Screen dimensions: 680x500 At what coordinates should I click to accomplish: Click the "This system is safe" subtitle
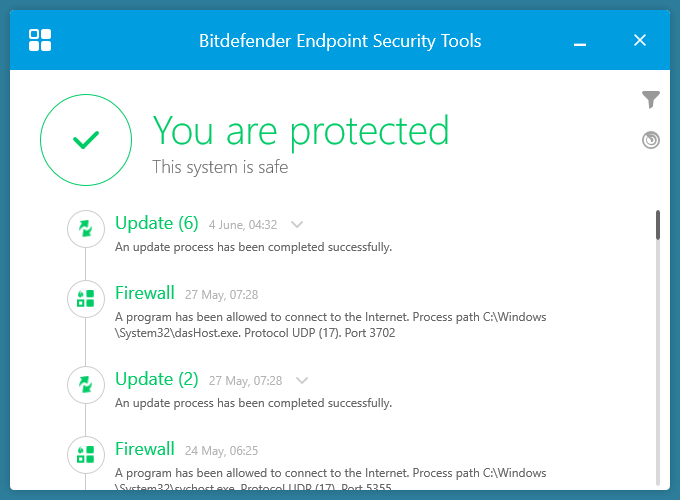pyautogui.click(x=220, y=168)
